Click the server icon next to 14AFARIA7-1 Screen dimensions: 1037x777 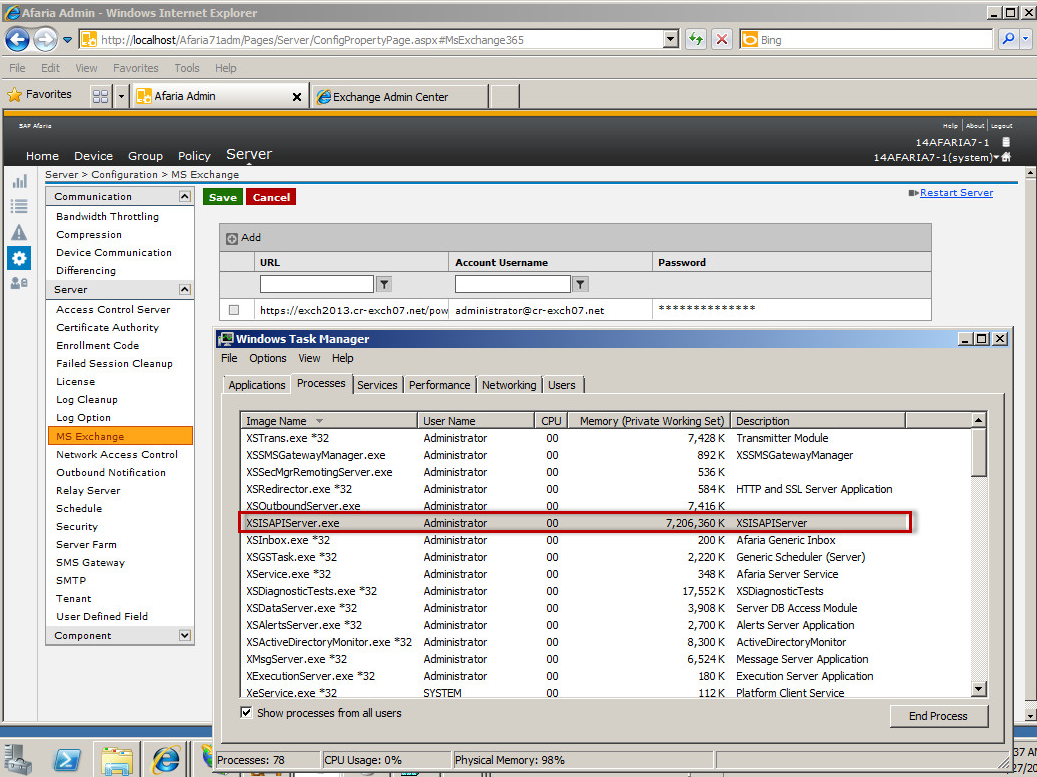pyautogui.click(x=1006, y=142)
